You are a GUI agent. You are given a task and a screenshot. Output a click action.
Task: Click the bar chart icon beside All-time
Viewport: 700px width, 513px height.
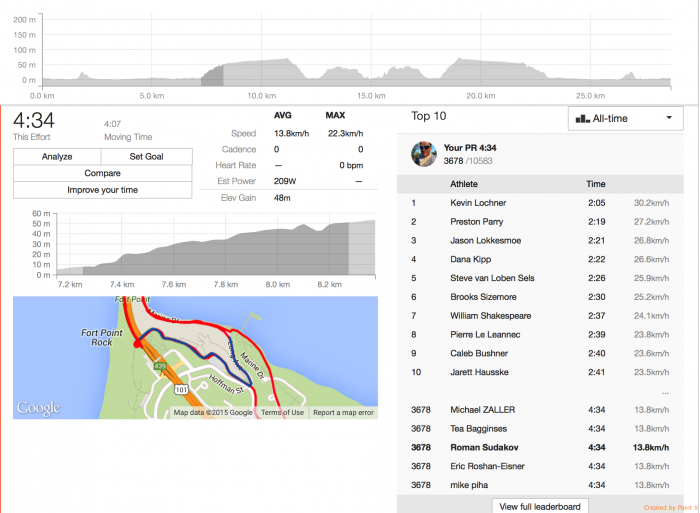coord(582,118)
